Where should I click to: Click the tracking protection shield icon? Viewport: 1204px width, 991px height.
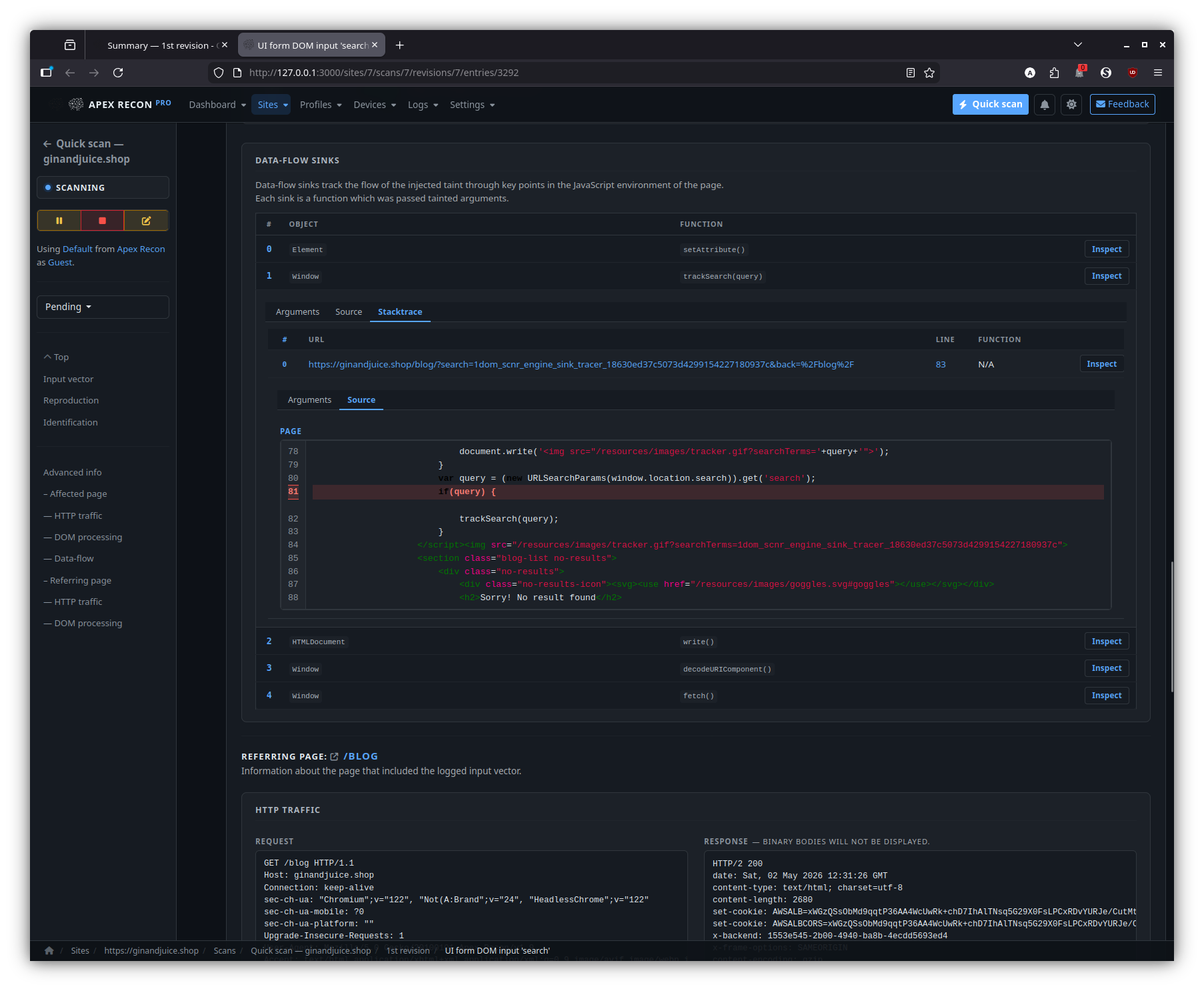click(x=219, y=73)
